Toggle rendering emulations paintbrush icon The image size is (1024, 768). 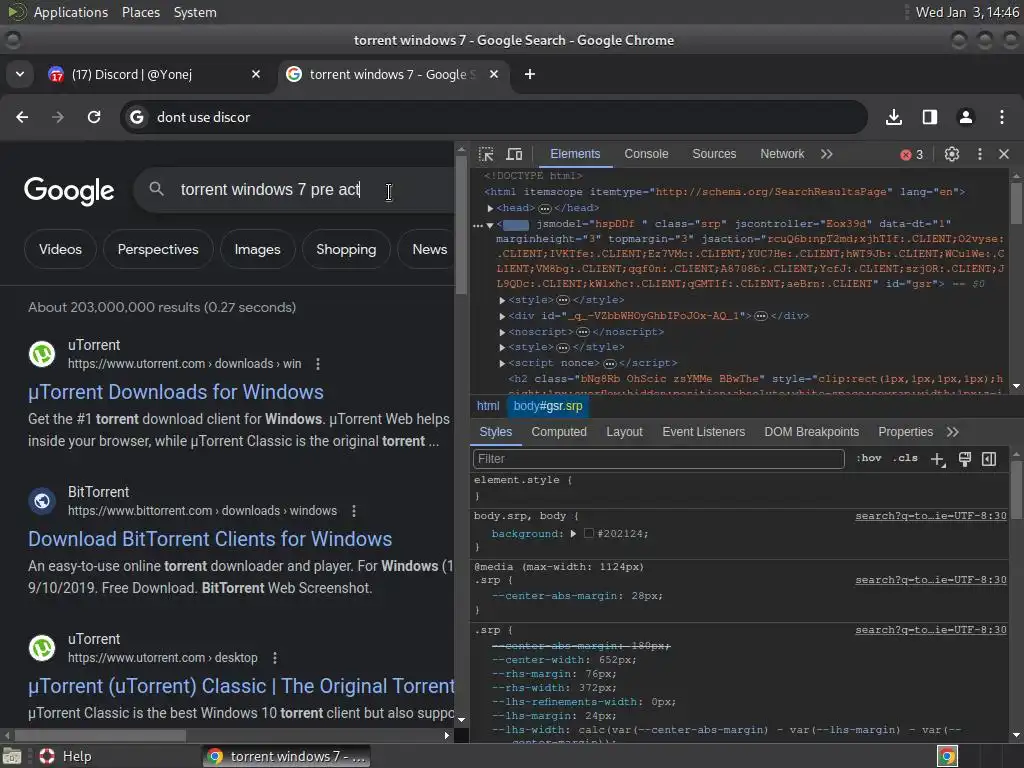[x=965, y=459]
